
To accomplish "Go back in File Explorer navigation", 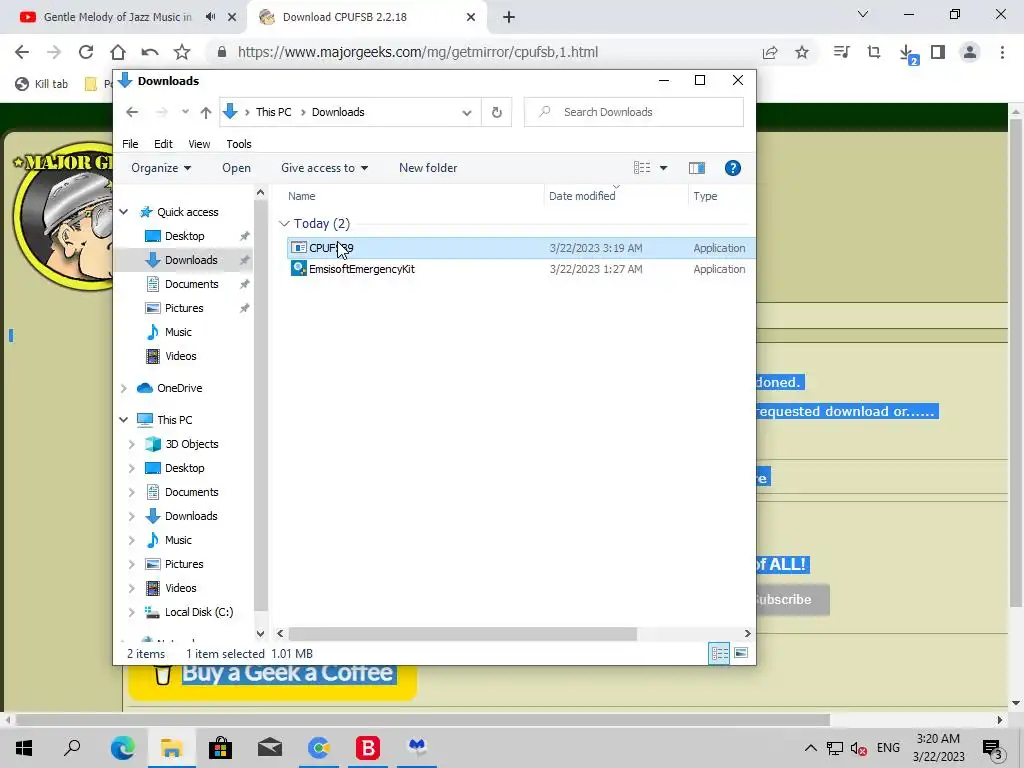I will tap(132, 112).
